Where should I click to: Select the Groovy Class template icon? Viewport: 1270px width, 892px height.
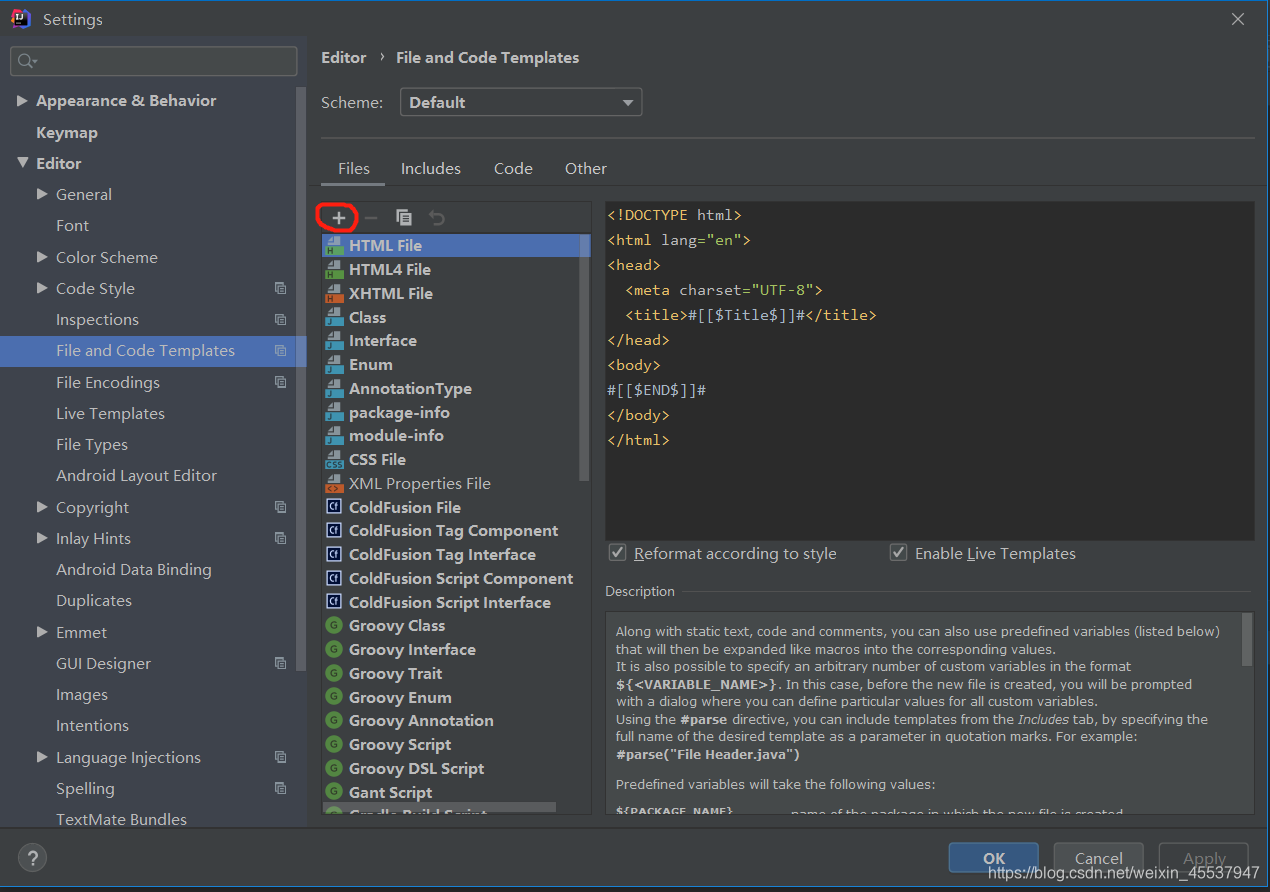334,626
